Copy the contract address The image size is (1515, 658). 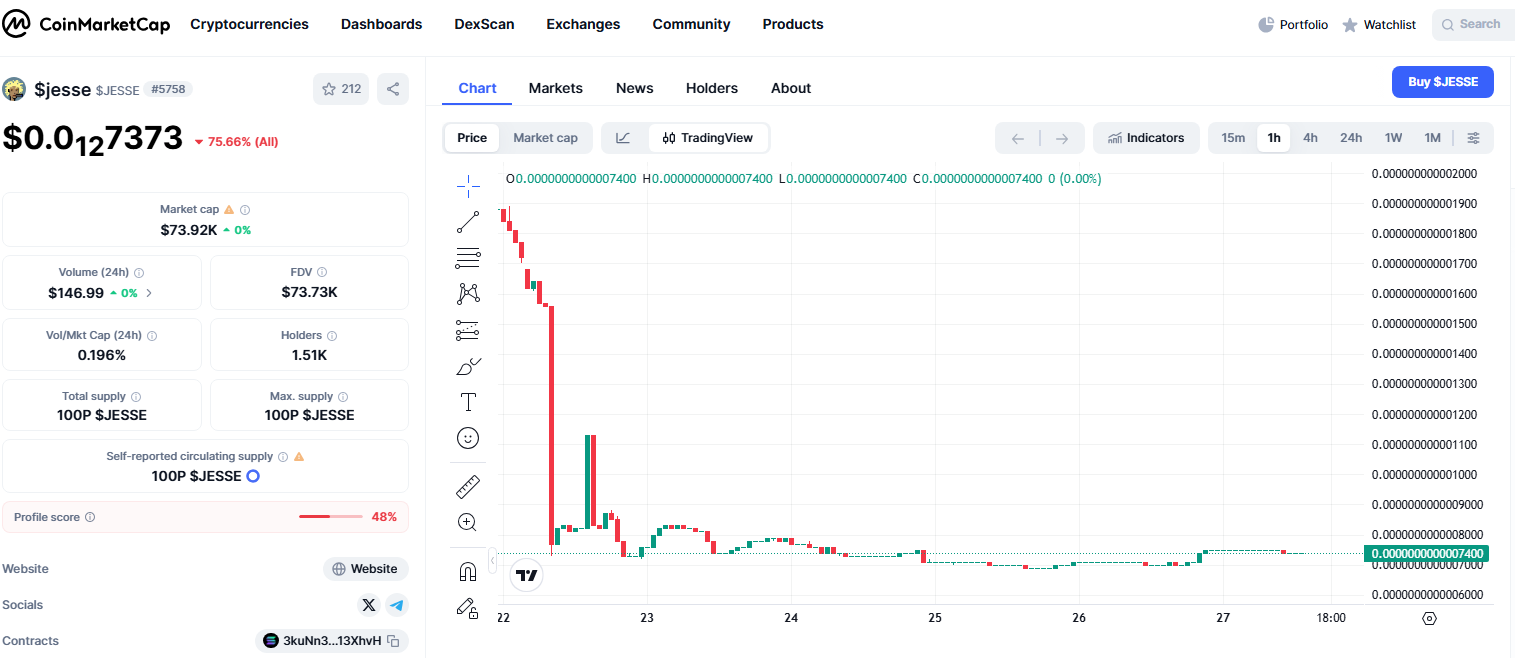click(394, 641)
